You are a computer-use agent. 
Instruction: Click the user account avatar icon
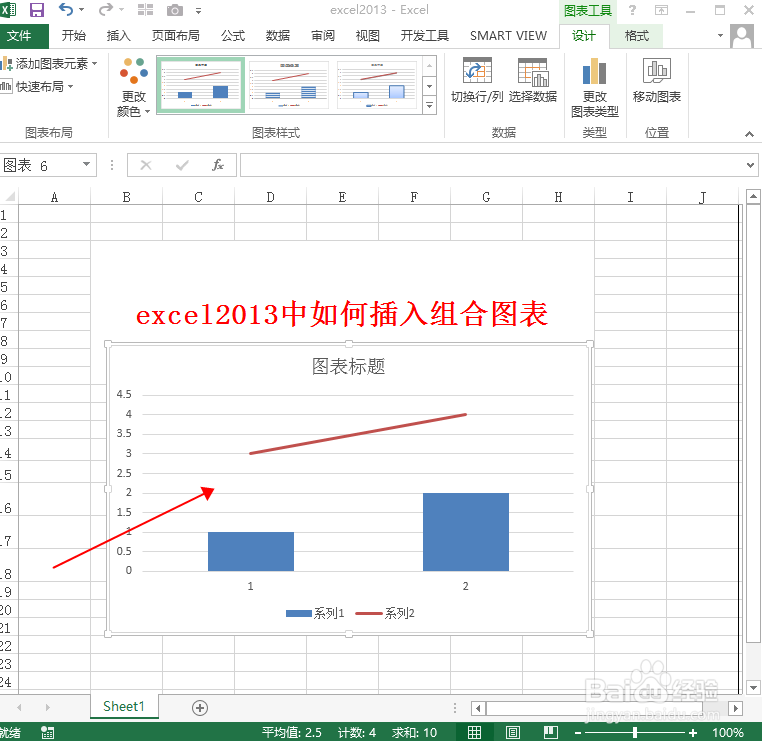(742, 36)
